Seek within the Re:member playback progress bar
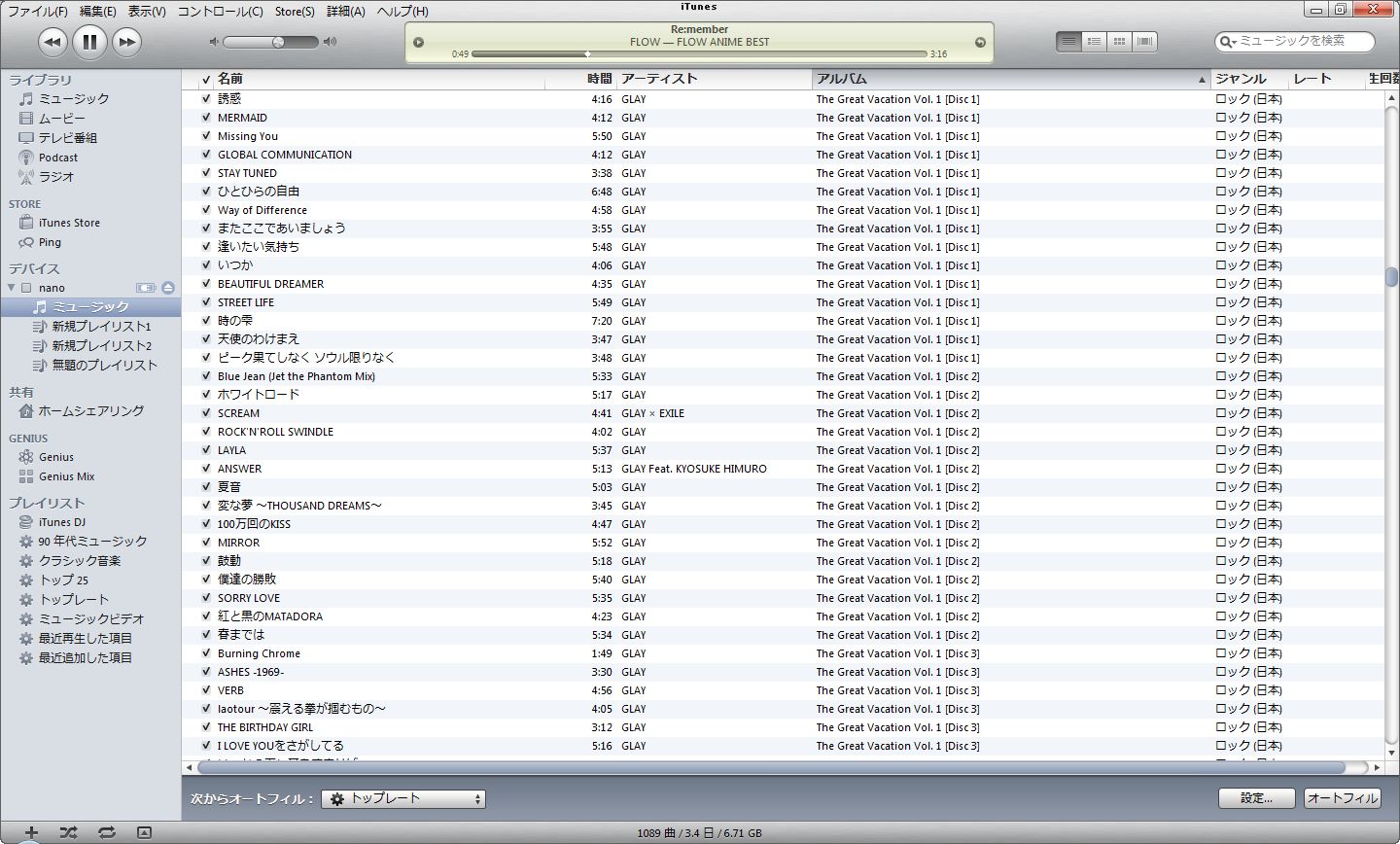This screenshot has height=844, width=1400. [699, 54]
